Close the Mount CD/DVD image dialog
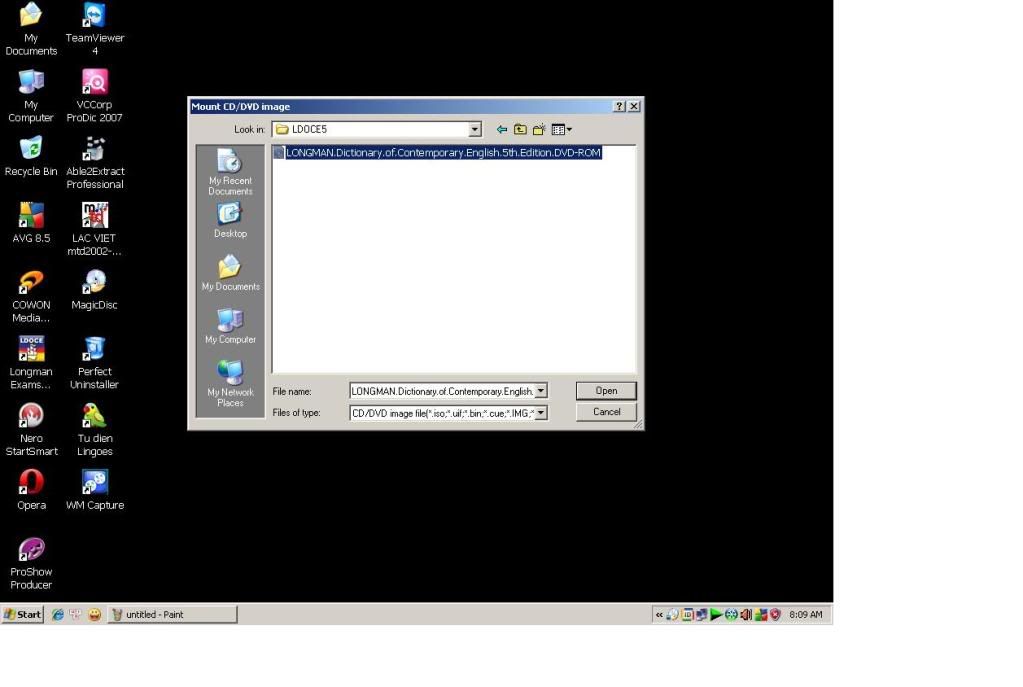The height and width of the screenshot is (687, 1023). 634,106
